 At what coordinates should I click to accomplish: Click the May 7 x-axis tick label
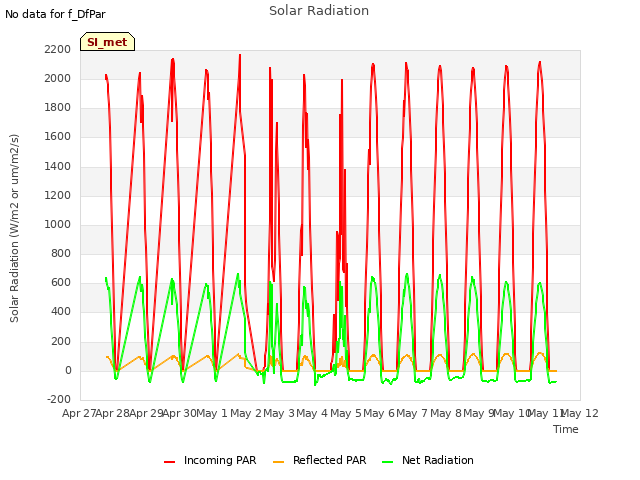pos(412,413)
